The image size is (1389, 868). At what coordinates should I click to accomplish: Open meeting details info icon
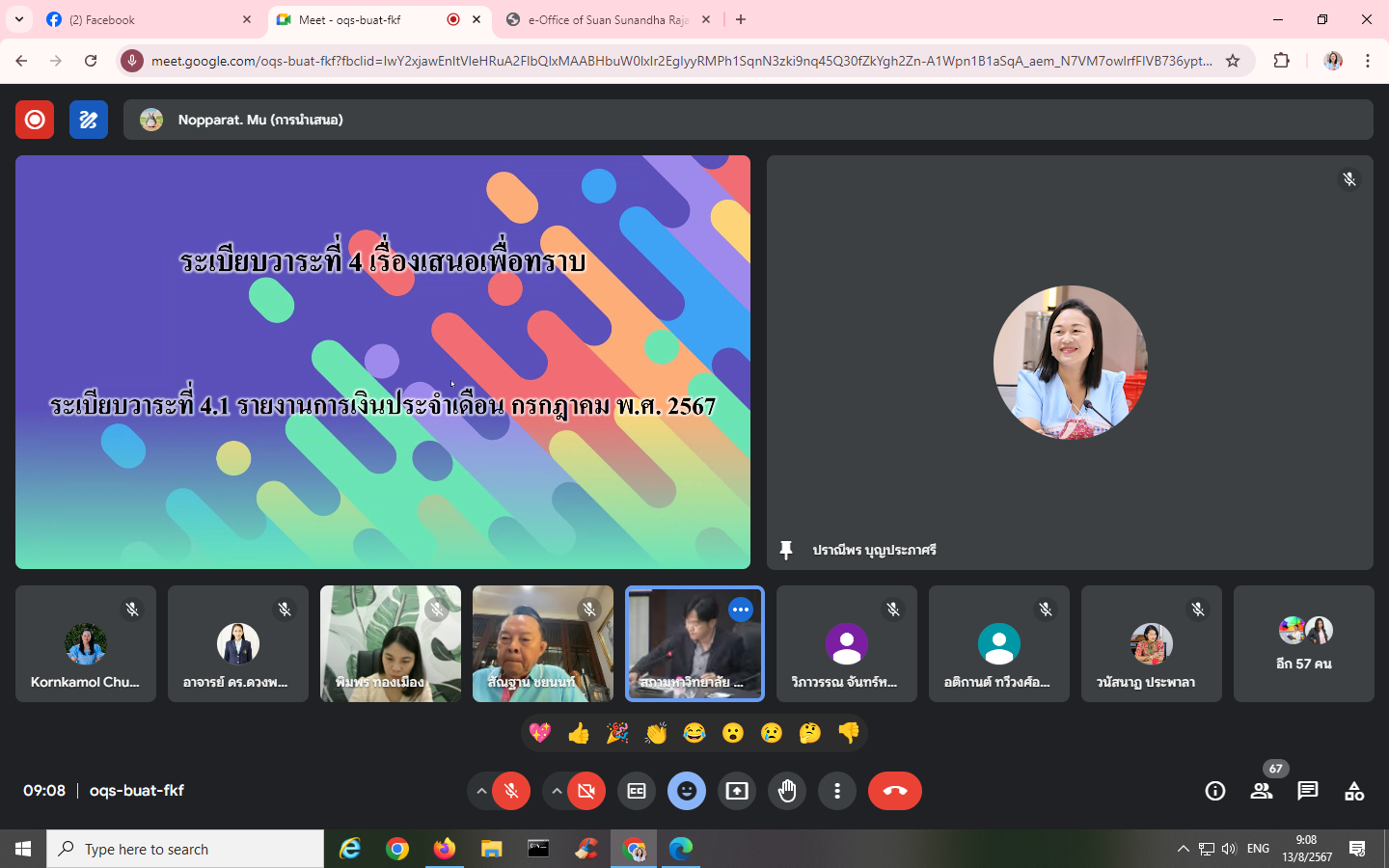(1214, 791)
